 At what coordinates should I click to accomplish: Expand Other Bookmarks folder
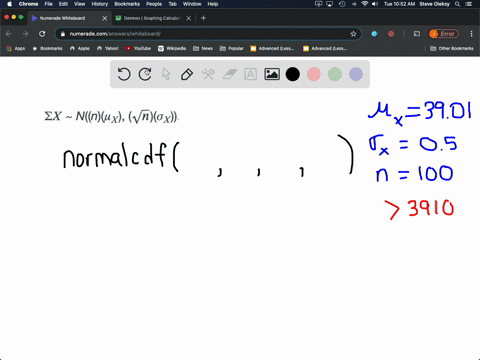point(452,48)
